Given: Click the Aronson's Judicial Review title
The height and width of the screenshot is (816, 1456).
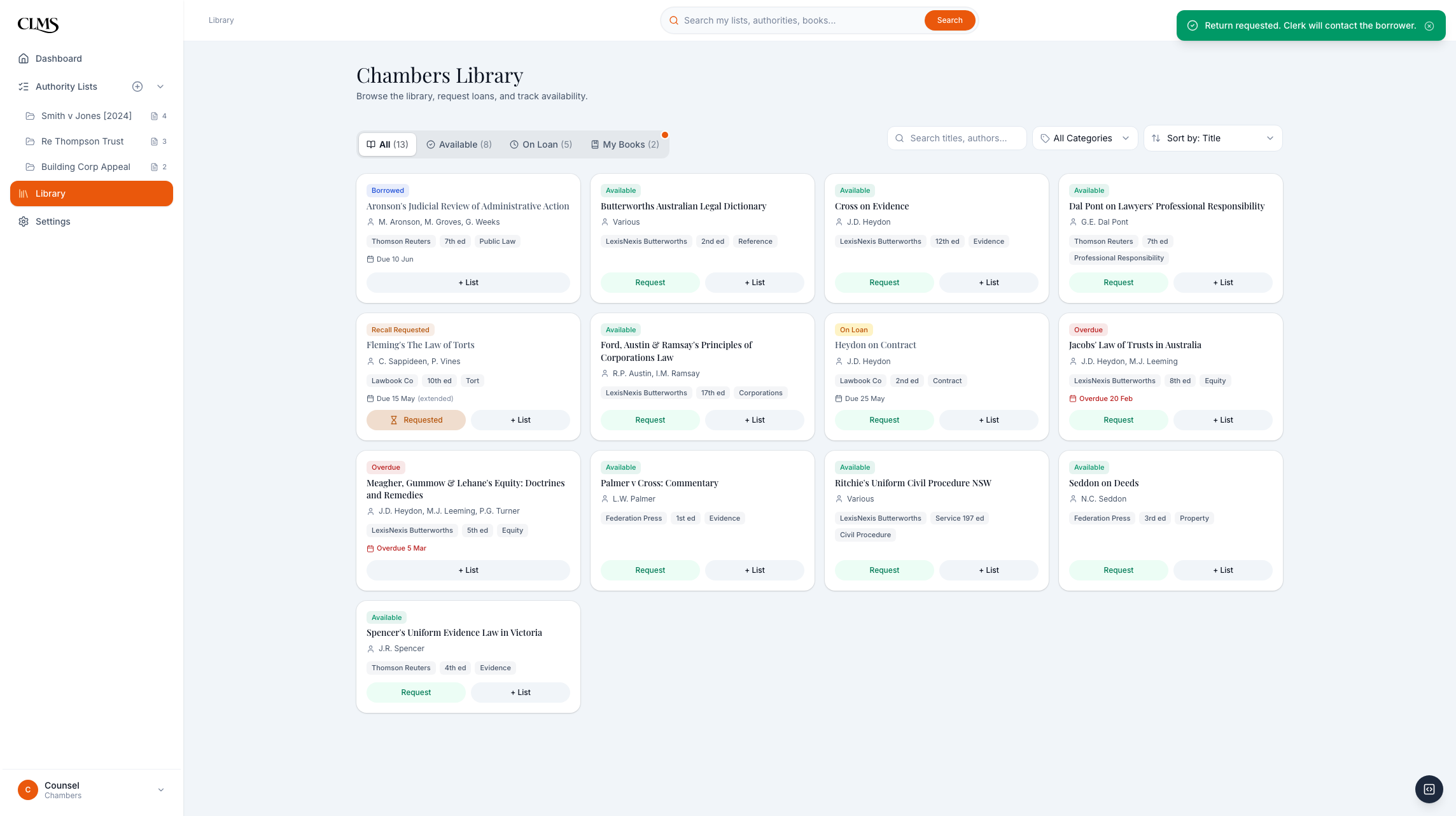Looking at the screenshot, I should 468,206.
